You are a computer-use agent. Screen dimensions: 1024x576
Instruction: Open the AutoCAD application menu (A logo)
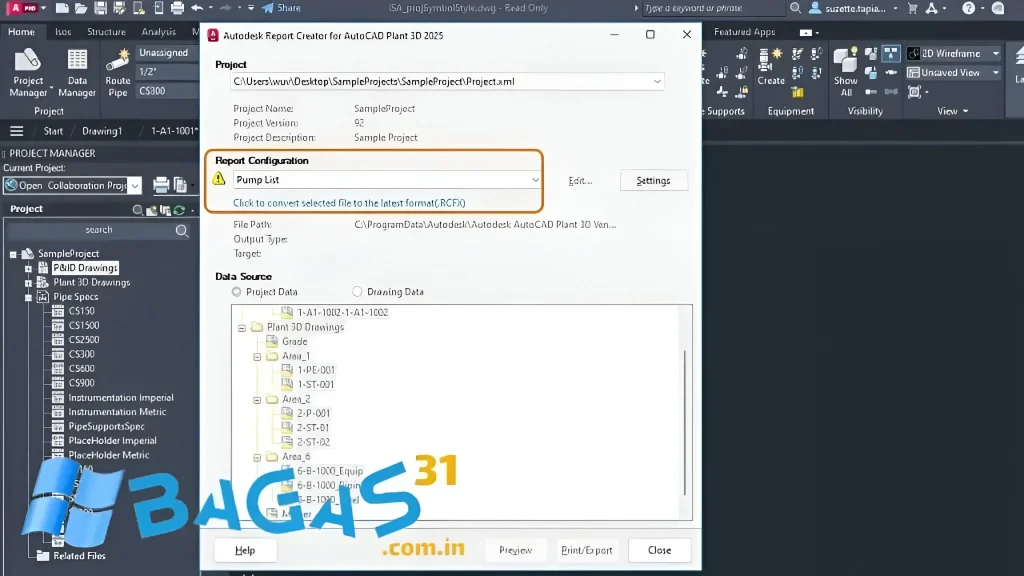tap(24, 8)
